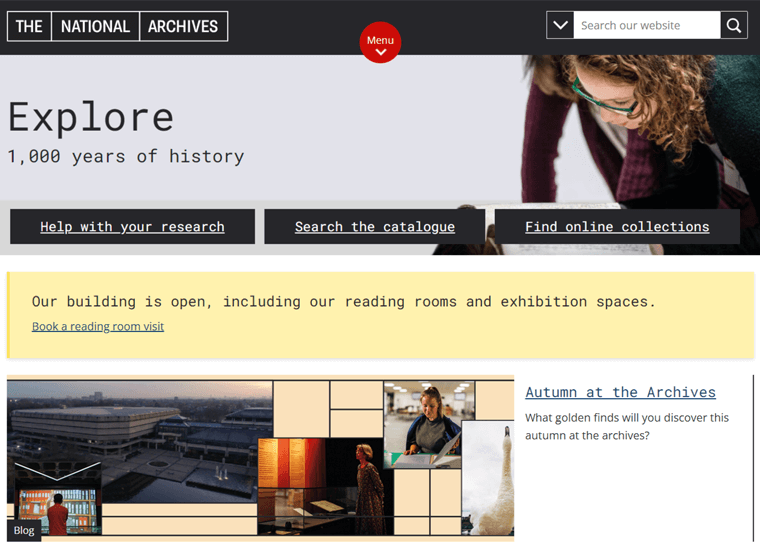The image size is (760, 545).
Task: Follow 'Book a reading room visit' link
Action: click(x=98, y=327)
